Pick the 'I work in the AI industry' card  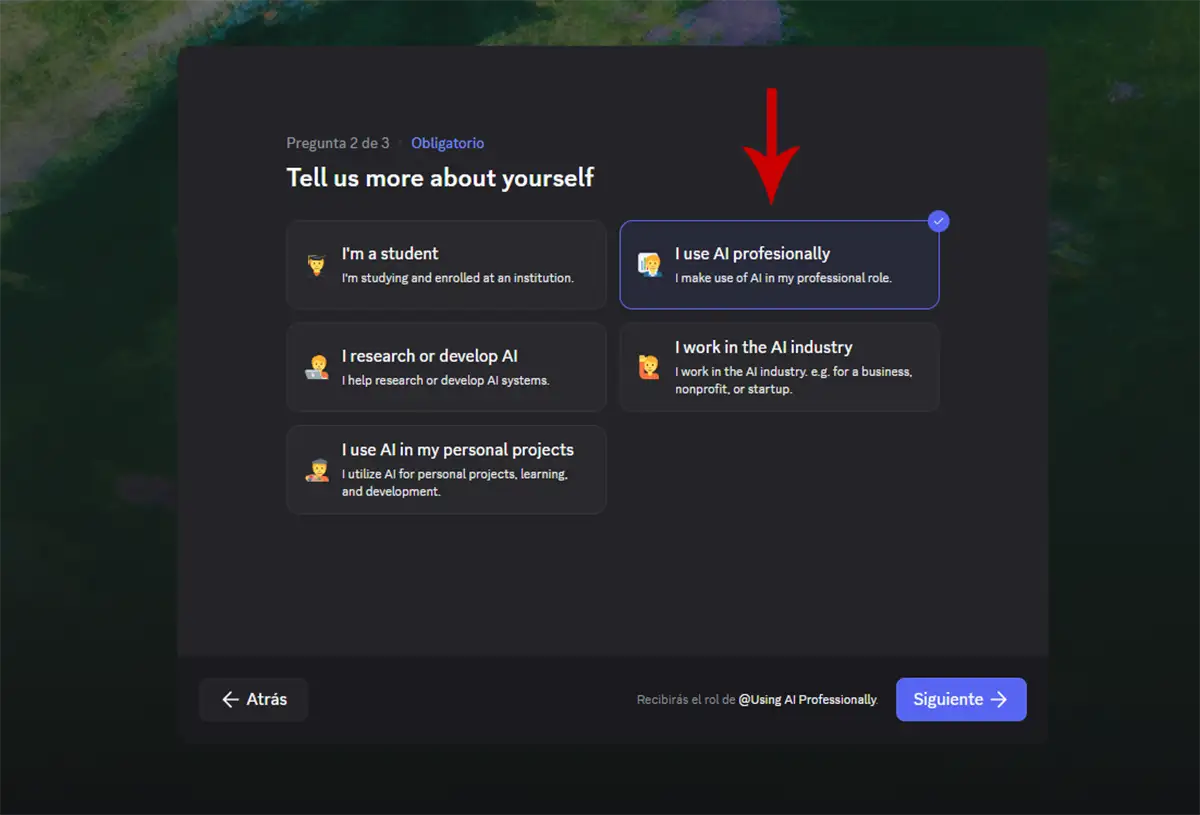[x=779, y=367]
